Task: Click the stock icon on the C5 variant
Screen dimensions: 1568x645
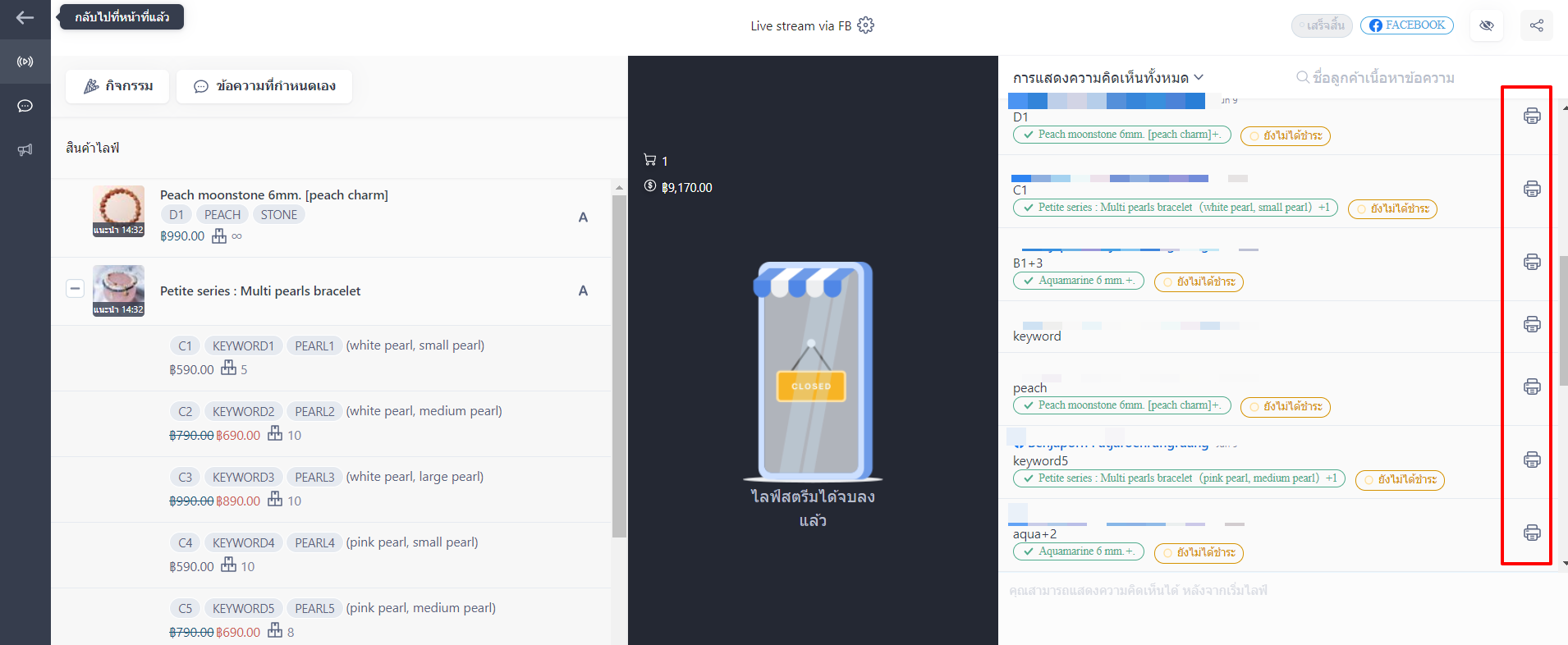Action: pyautogui.click(x=275, y=630)
